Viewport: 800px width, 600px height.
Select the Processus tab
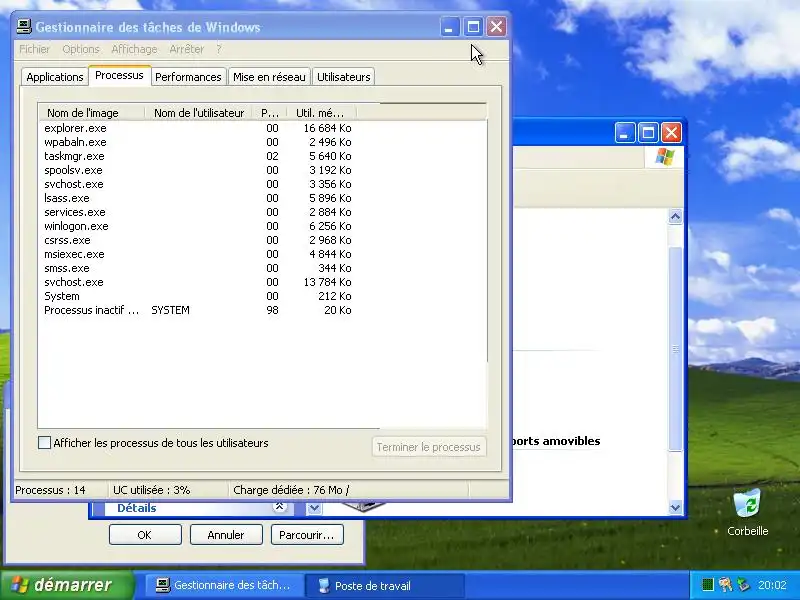(x=119, y=76)
